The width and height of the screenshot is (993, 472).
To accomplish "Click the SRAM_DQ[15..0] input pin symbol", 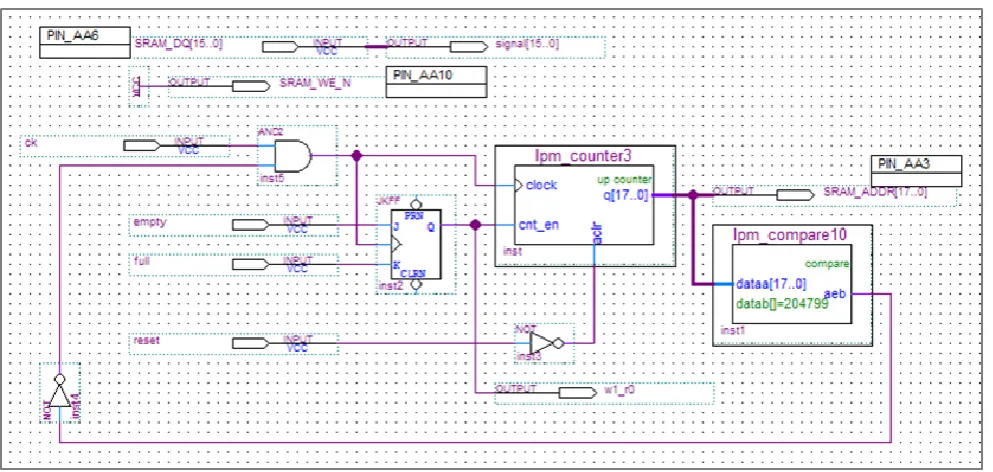I will tap(280, 47).
